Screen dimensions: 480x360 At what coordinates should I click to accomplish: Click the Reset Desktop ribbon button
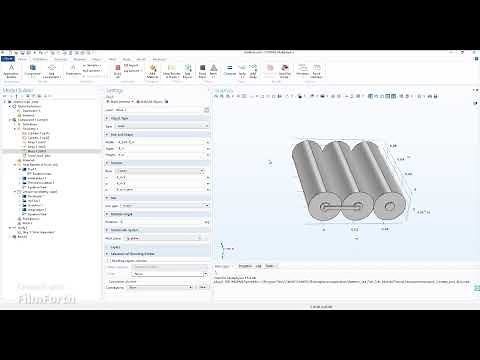(317, 71)
